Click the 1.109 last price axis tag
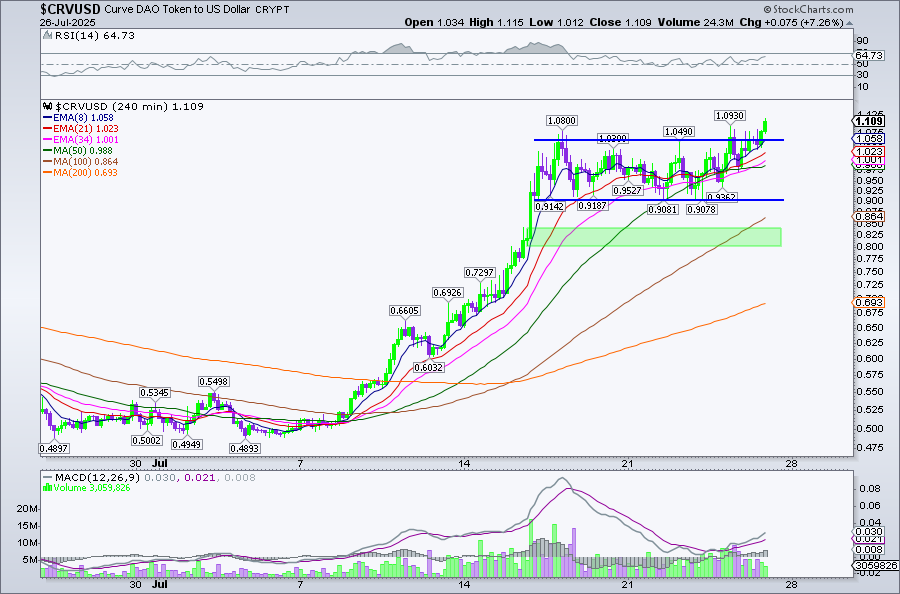Screen dimensions: 900x594 (869, 121)
